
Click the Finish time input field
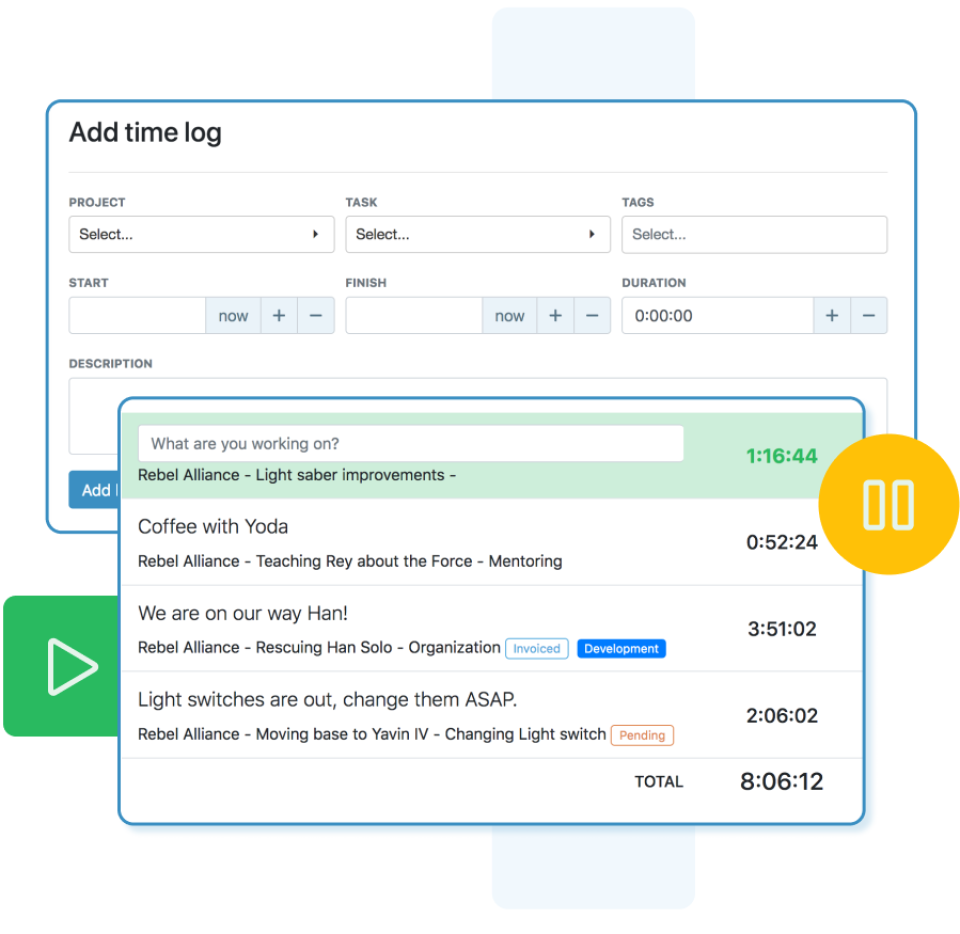click(x=414, y=316)
